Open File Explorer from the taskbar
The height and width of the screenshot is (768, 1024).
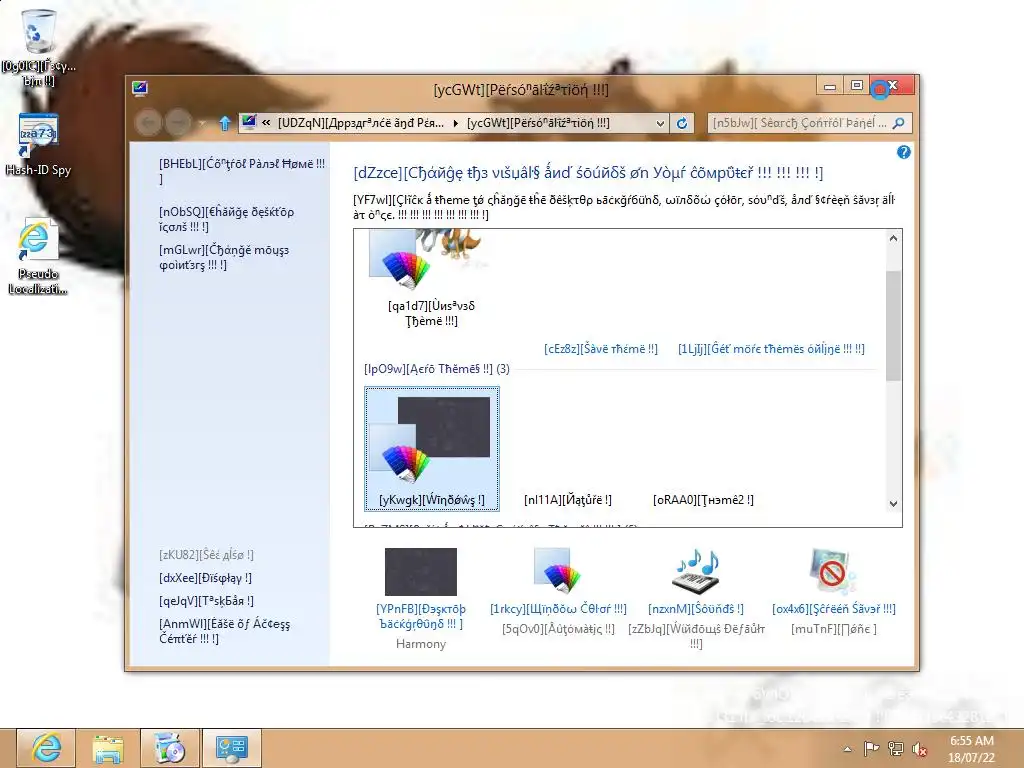click(108, 748)
